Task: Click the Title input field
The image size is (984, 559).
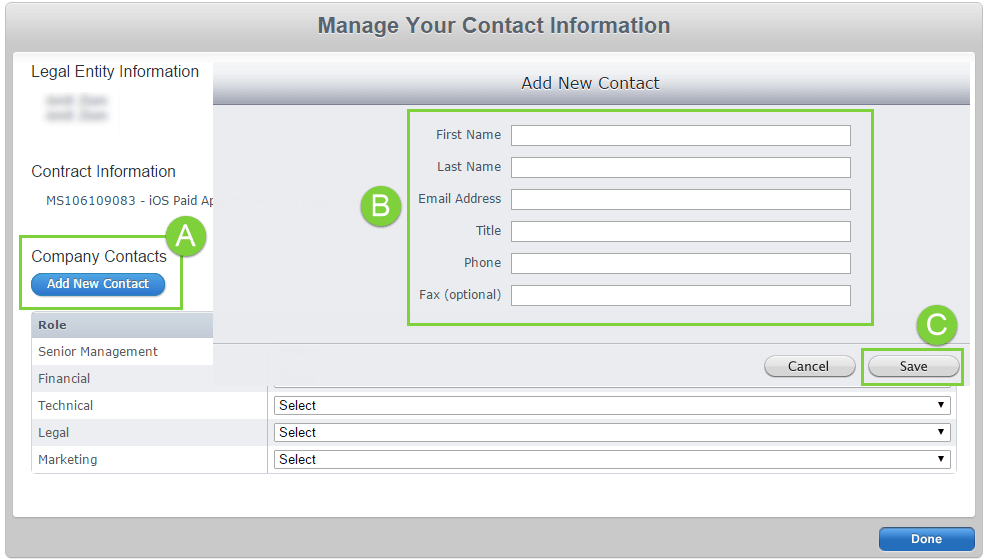Action: (680, 231)
